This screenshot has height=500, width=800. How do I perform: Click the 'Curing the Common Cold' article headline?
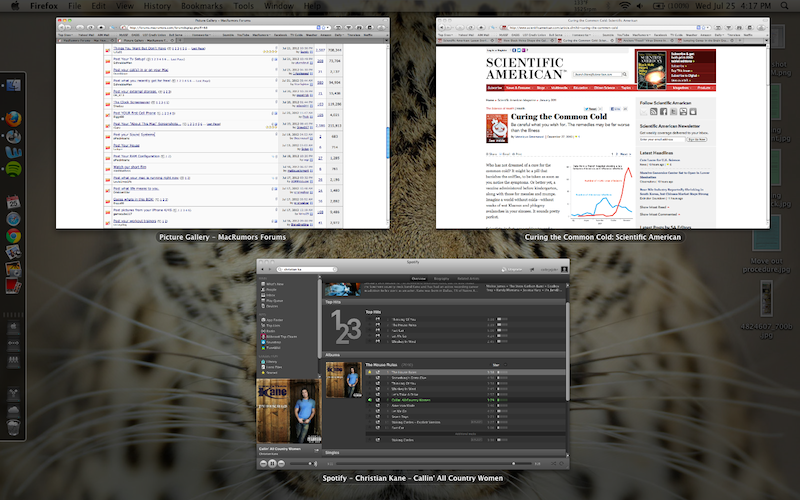559,116
